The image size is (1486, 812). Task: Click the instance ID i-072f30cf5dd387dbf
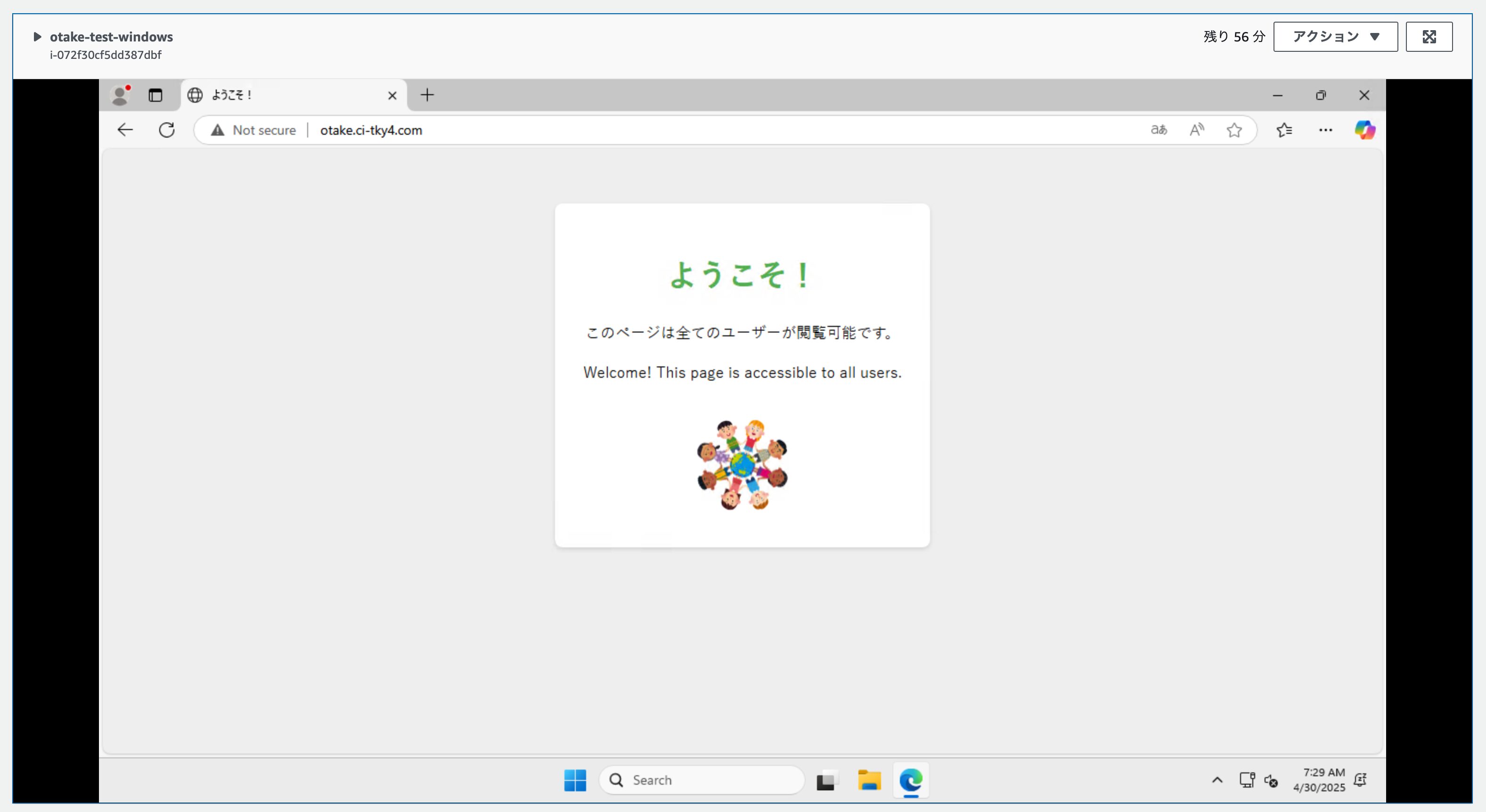pyautogui.click(x=106, y=55)
